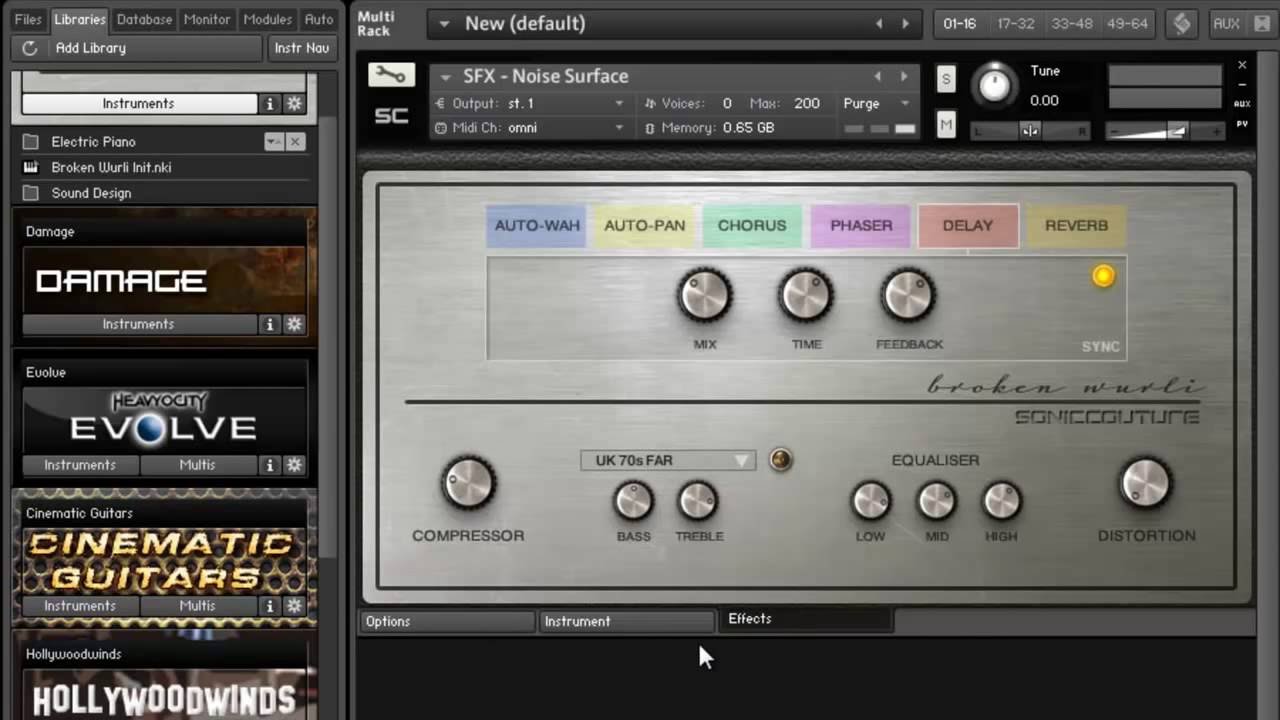Go to next multi with right arrow
The image size is (1280, 720).
coord(906,23)
